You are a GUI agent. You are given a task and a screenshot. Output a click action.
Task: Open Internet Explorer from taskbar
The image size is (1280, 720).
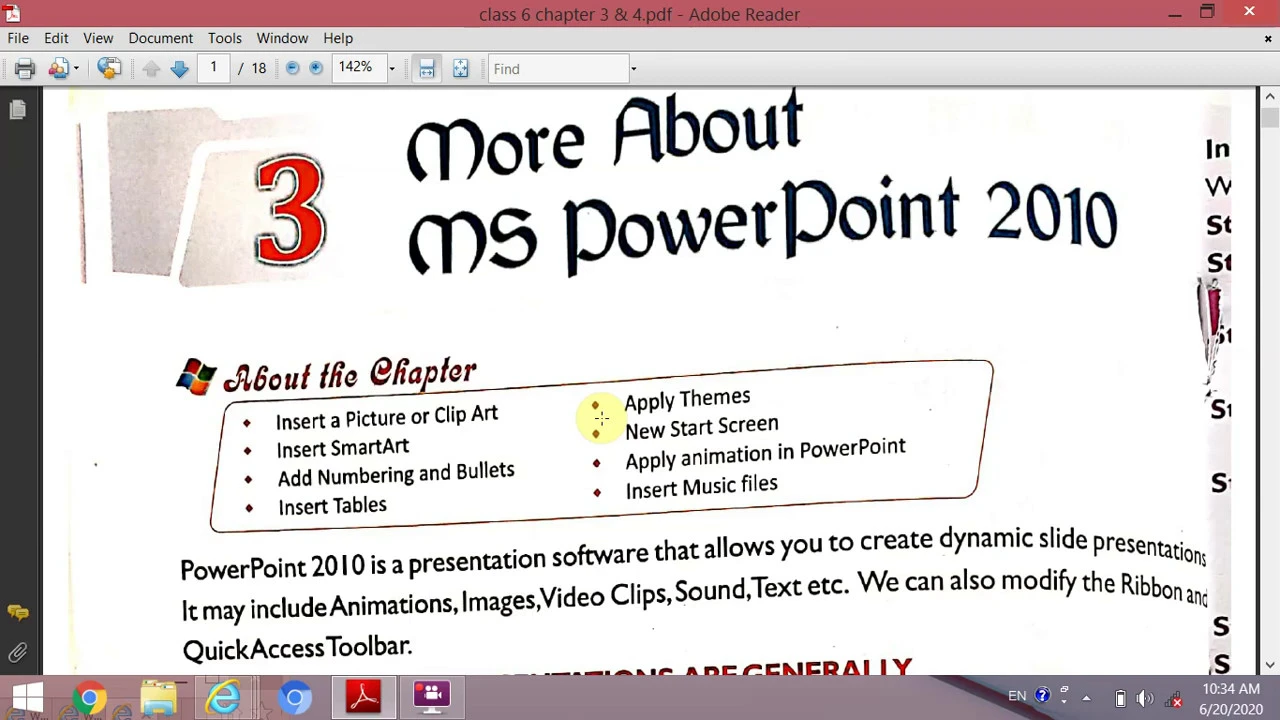224,697
